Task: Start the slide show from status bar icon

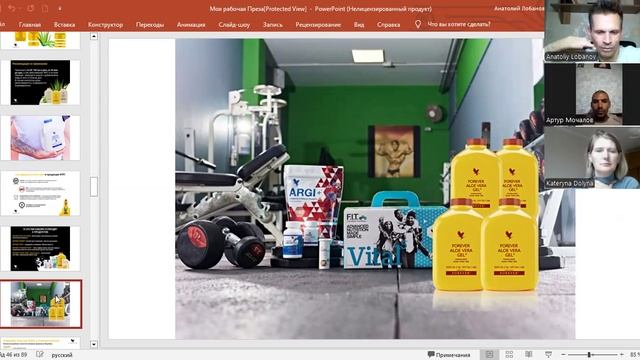Action: 549,354
